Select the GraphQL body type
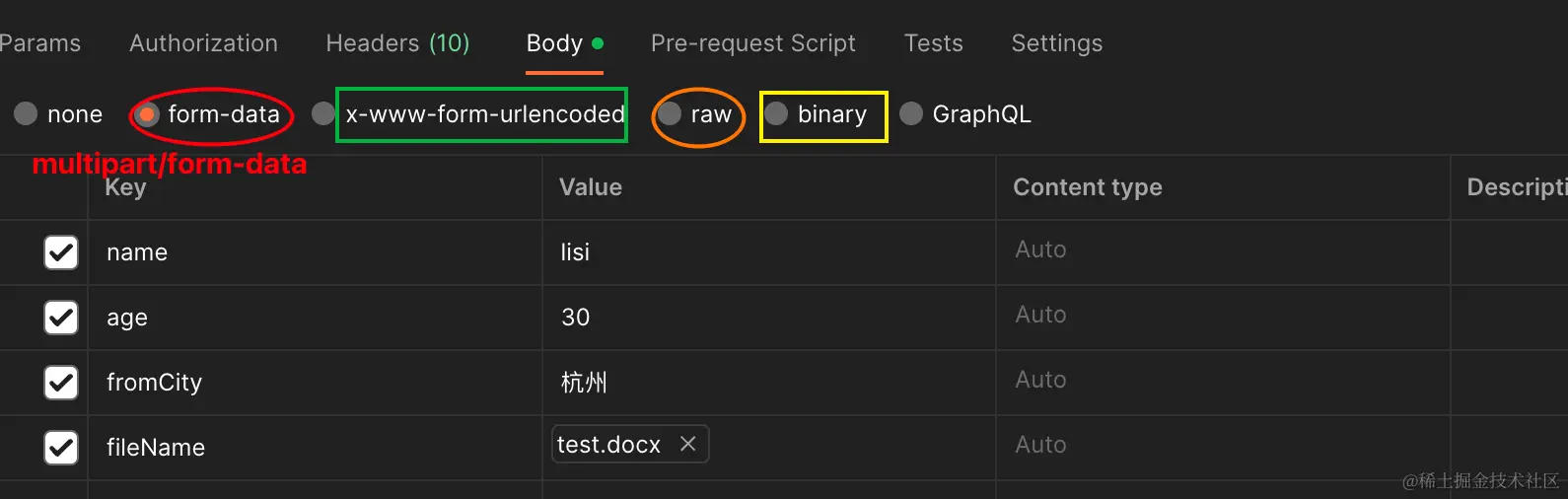Image resolution: width=1568 pixels, height=499 pixels. coord(912,114)
